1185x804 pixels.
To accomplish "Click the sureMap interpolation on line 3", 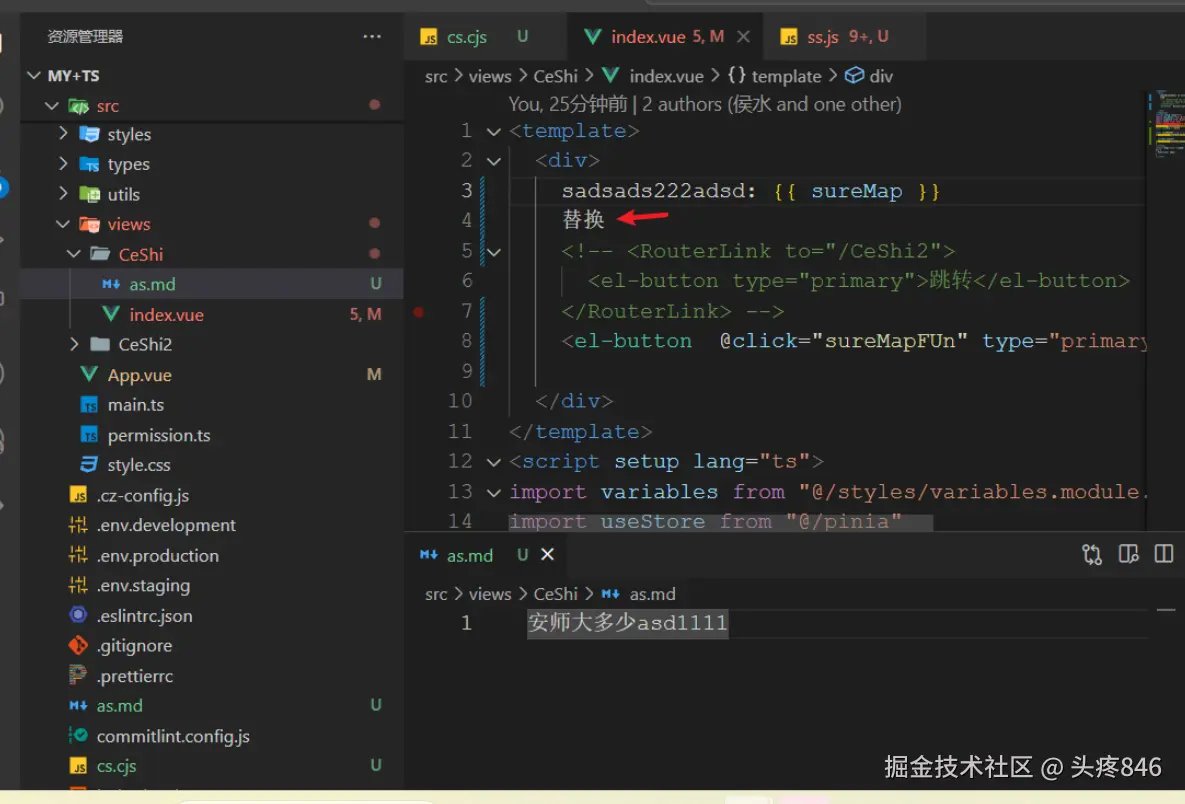I will pos(856,191).
